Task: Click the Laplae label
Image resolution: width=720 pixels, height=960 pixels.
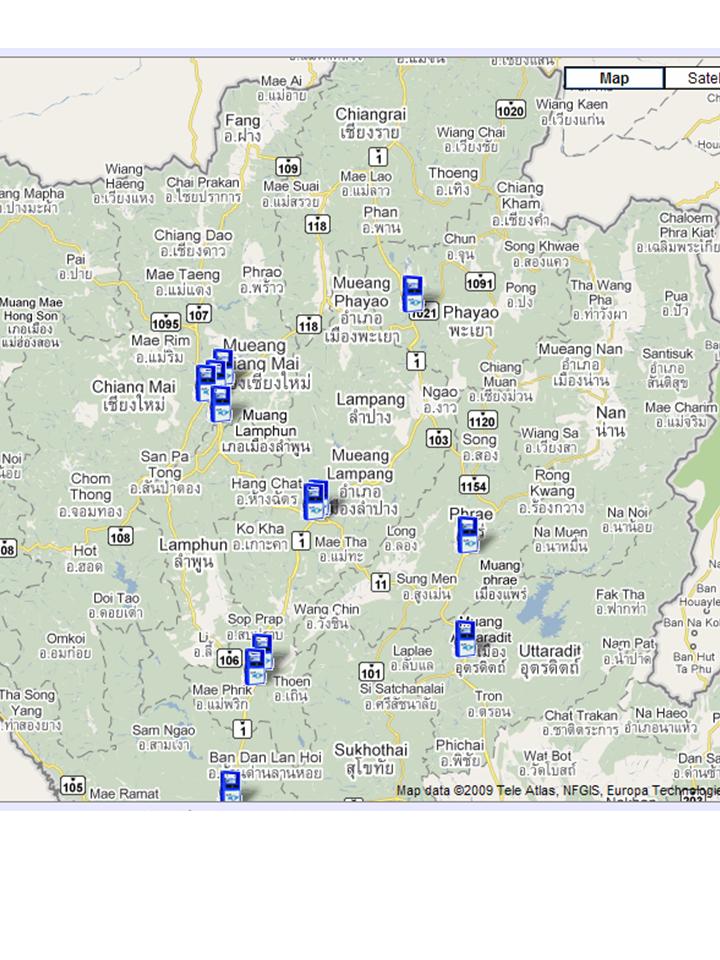Action: 413,657
